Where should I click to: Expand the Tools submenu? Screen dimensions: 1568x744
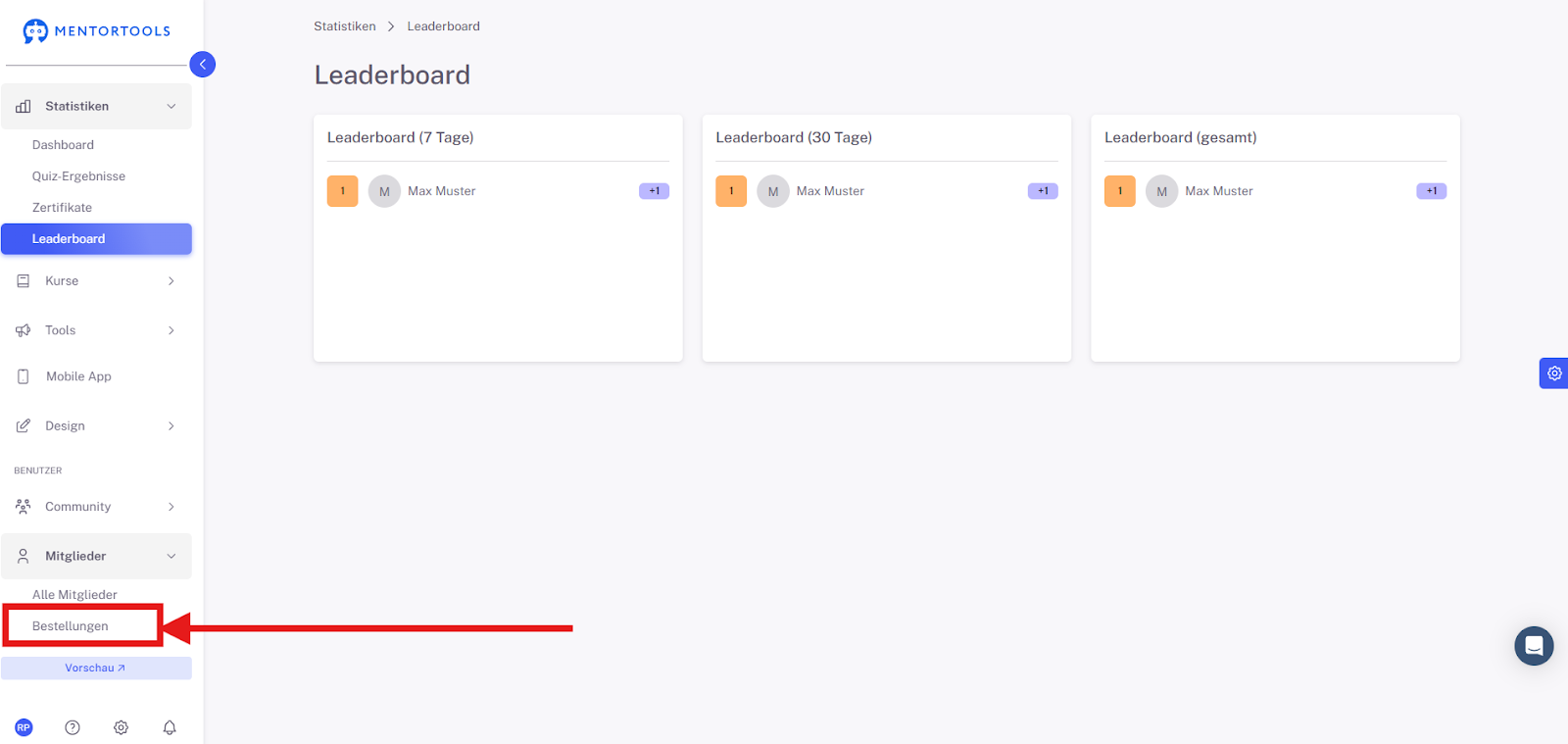click(x=96, y=330)
